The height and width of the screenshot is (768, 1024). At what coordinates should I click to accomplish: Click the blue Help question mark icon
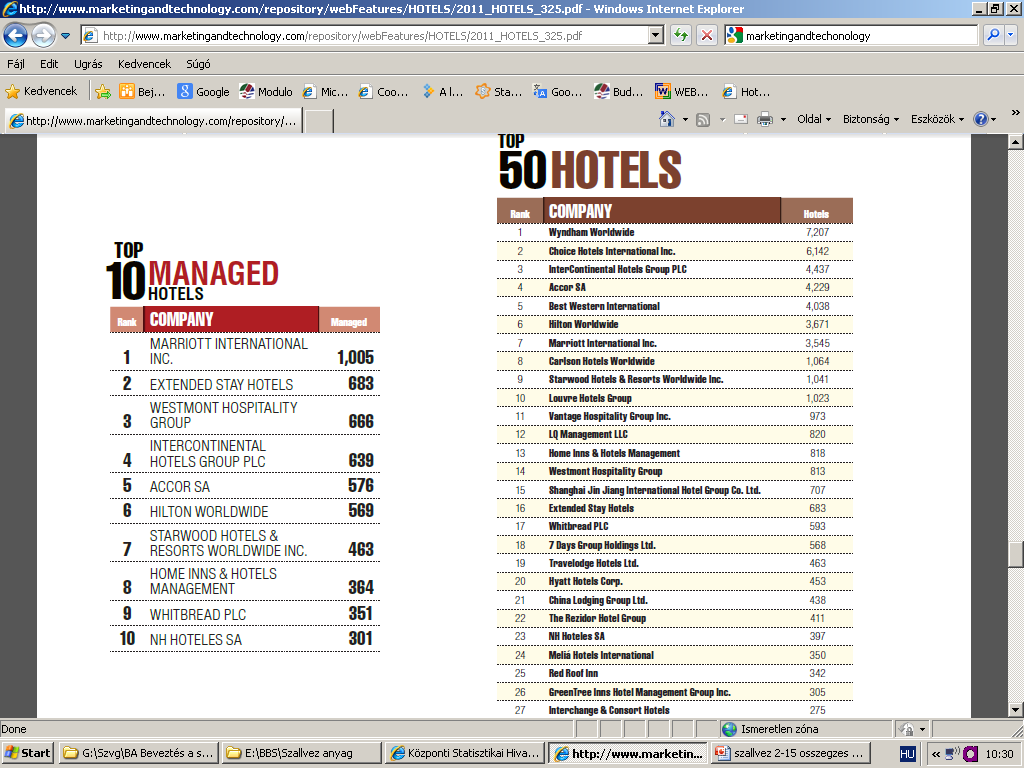[x=980, y=119]
